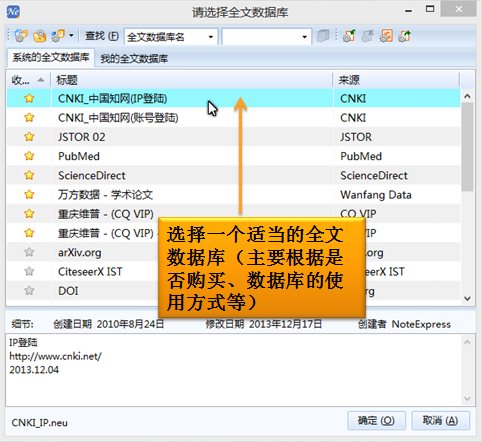Click the gear icon with green up arrow

(404, 36)
